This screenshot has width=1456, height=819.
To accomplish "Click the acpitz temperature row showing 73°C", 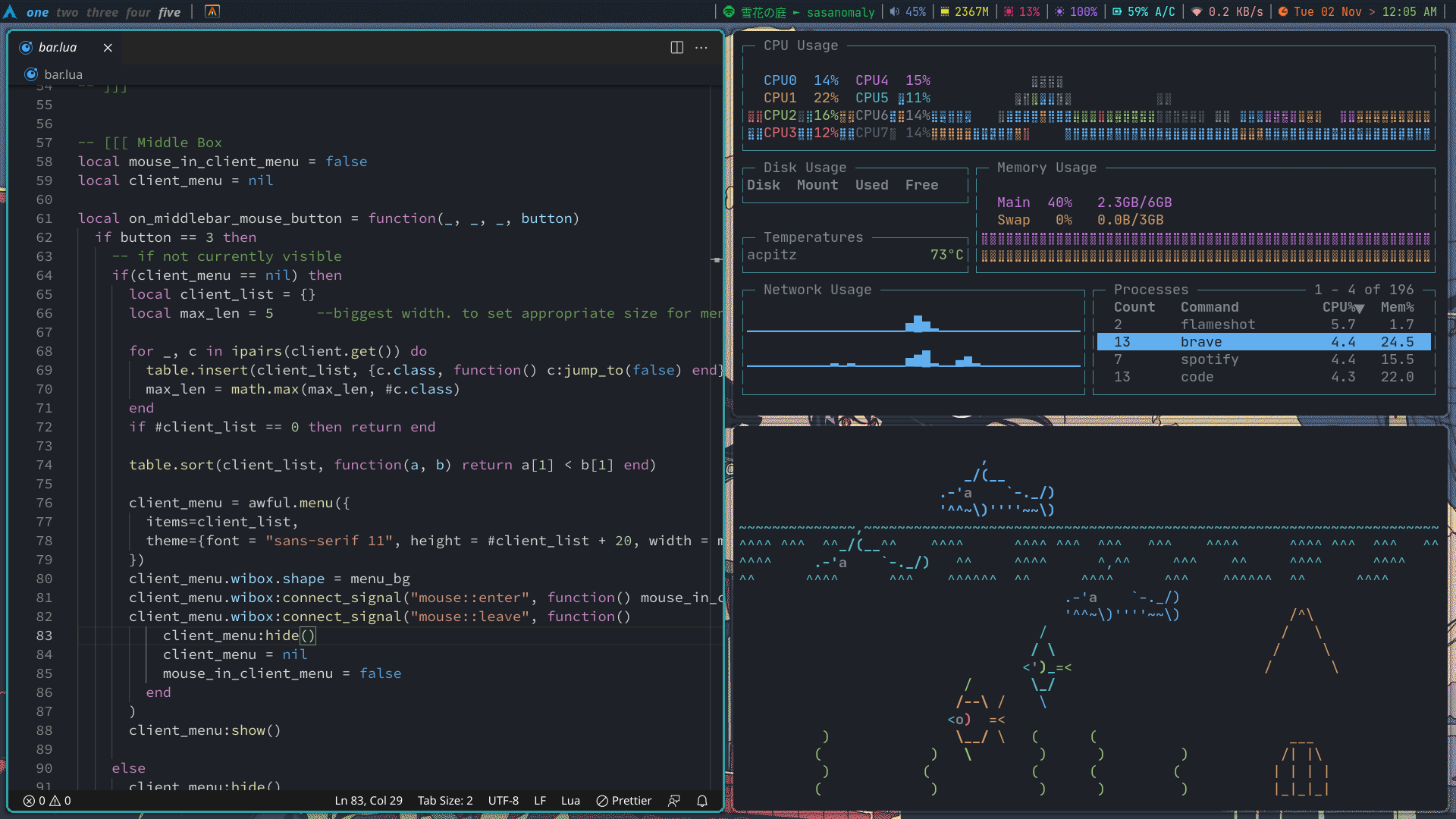I will coord(855,255).
